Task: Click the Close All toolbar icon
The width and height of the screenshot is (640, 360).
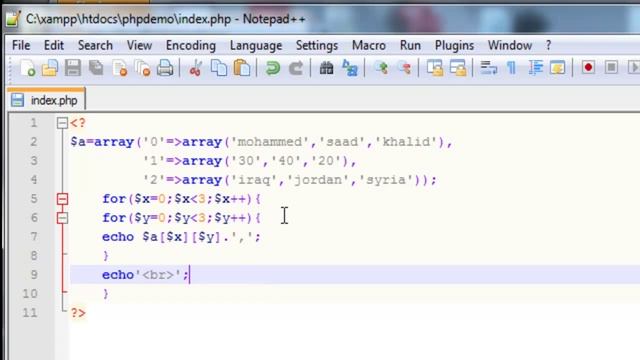Action: click(142, 68)
